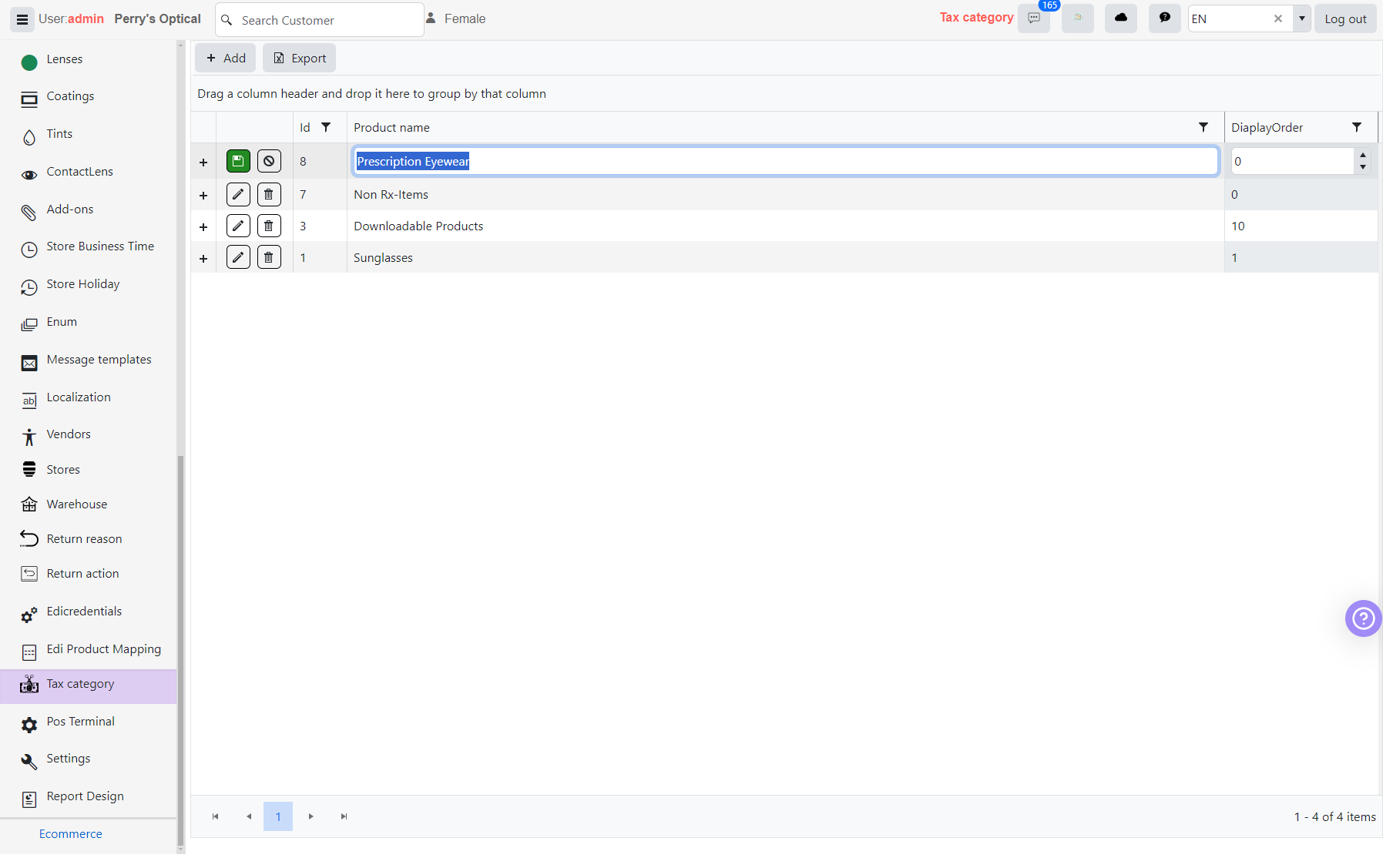Expand the Downloadable Products row

(203, 227)
